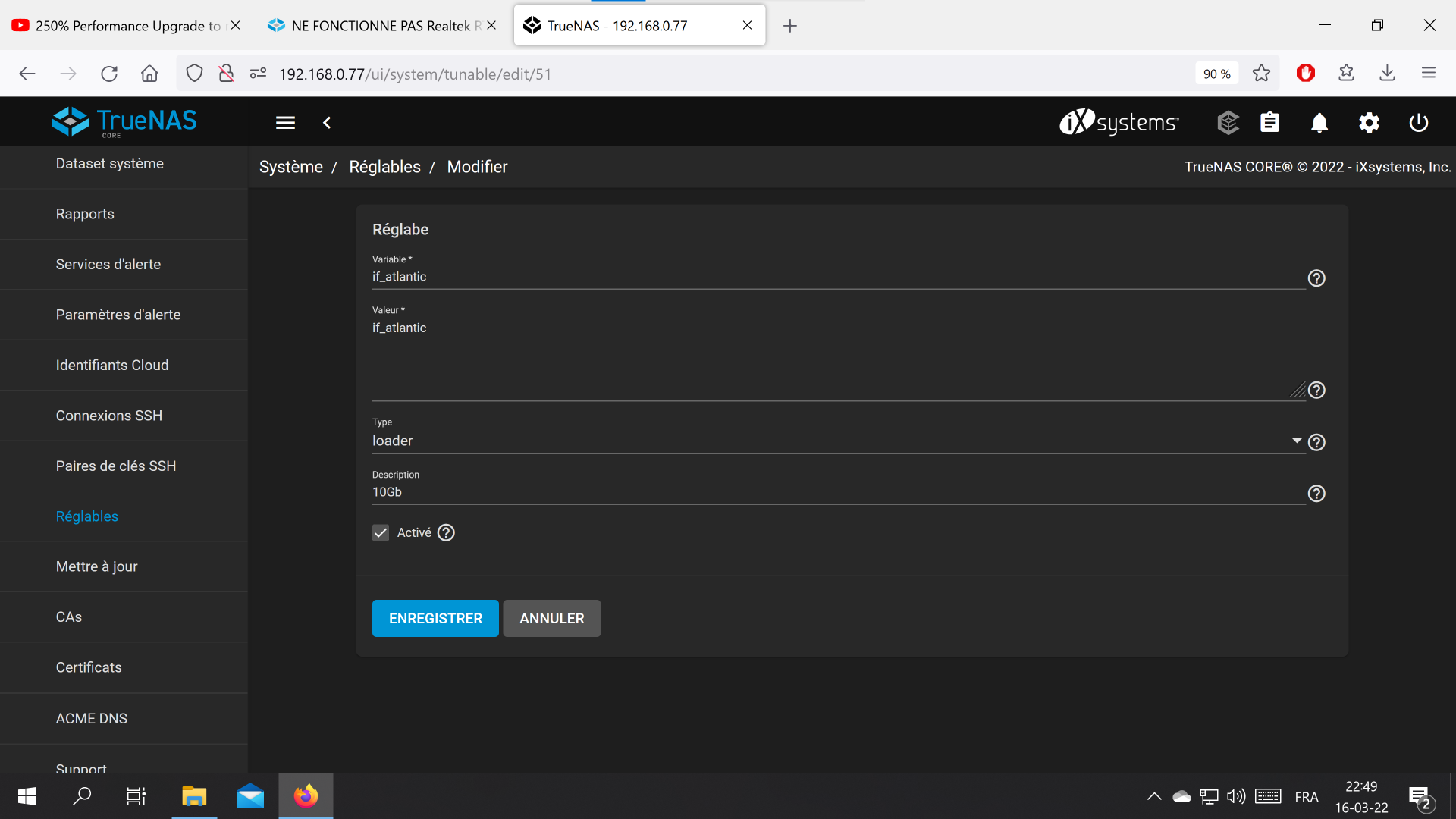Open the Windows notification center
This screenshot has height=819, width=1456.
pos(1421,797)
